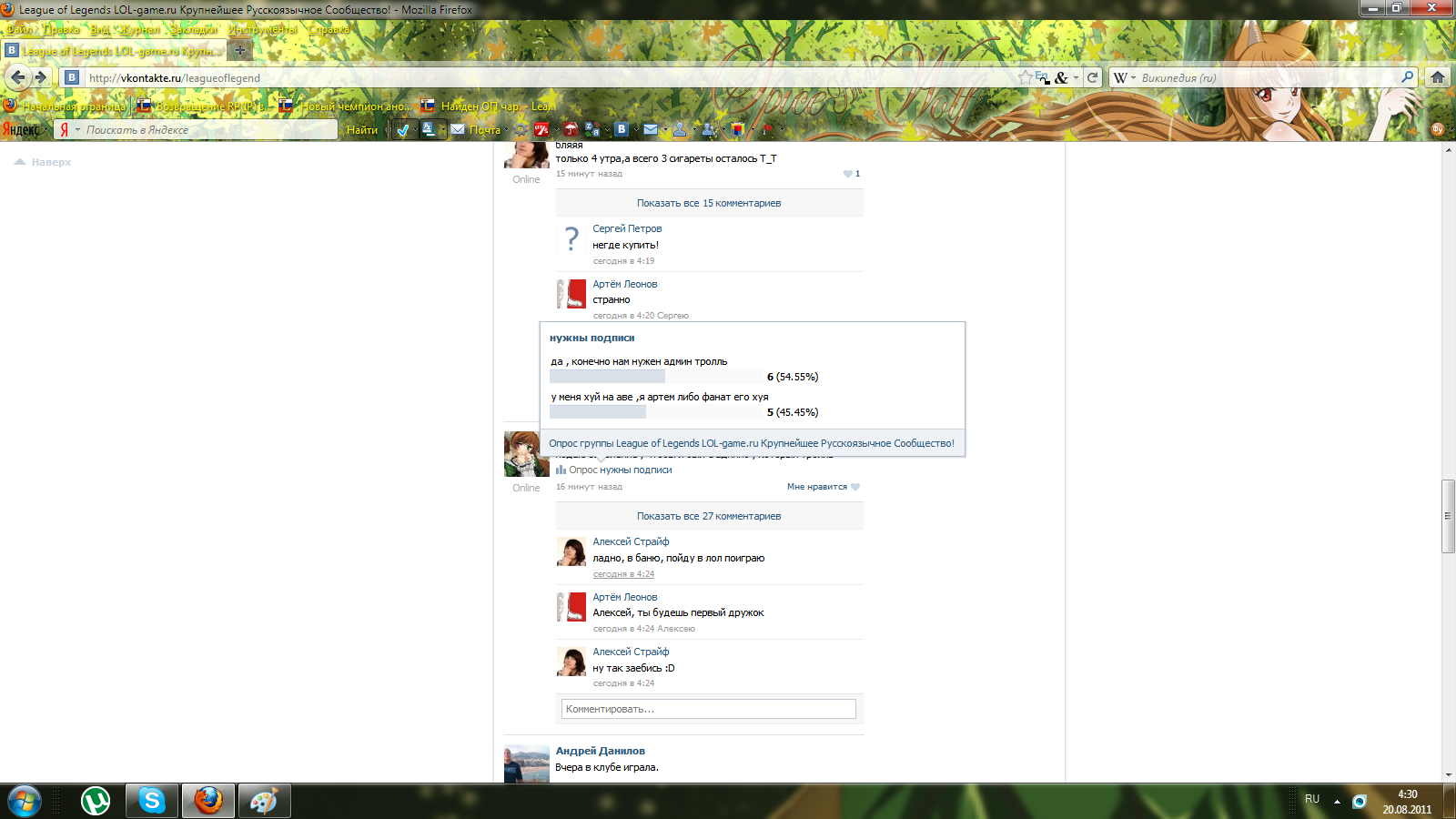Click the page vertical scrollbar thumb
The height and width of the screenshot is (819, 1456).
(1448, 516)
